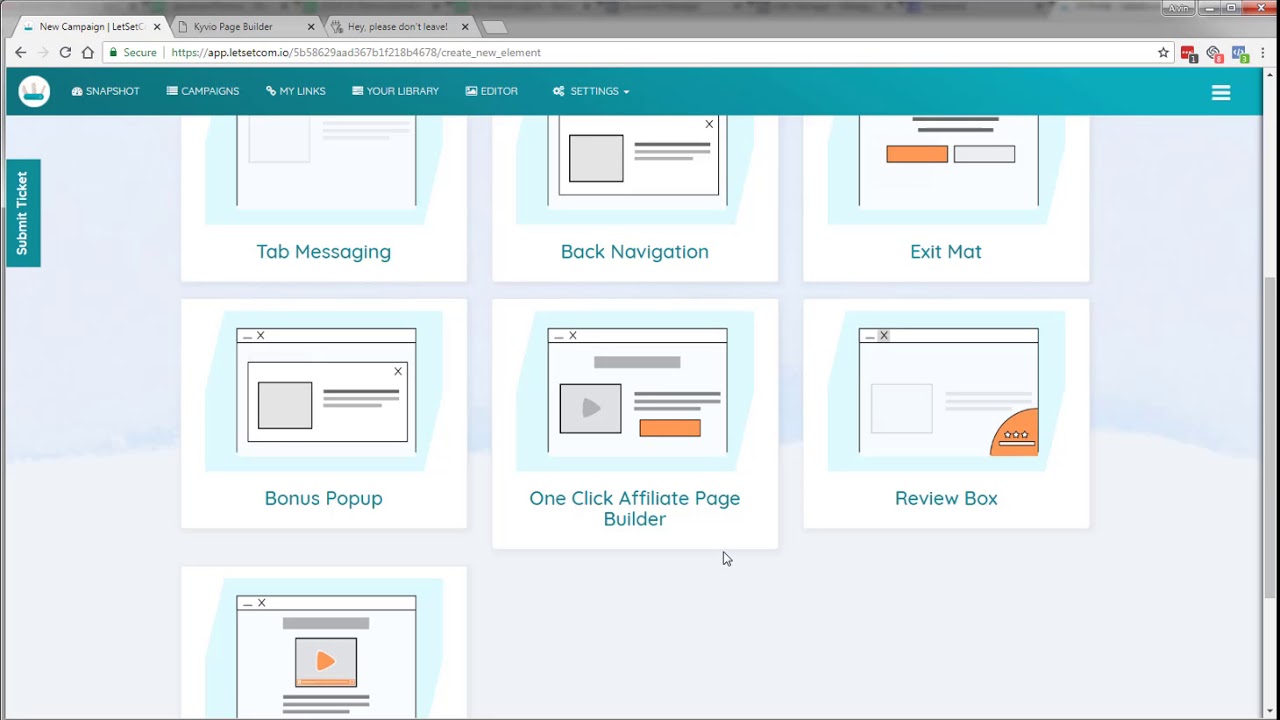Open the hamburger menu icon

1221,92
